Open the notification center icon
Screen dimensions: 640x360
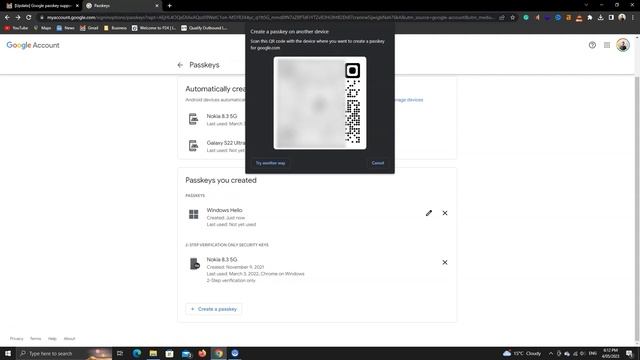point(629,353)
